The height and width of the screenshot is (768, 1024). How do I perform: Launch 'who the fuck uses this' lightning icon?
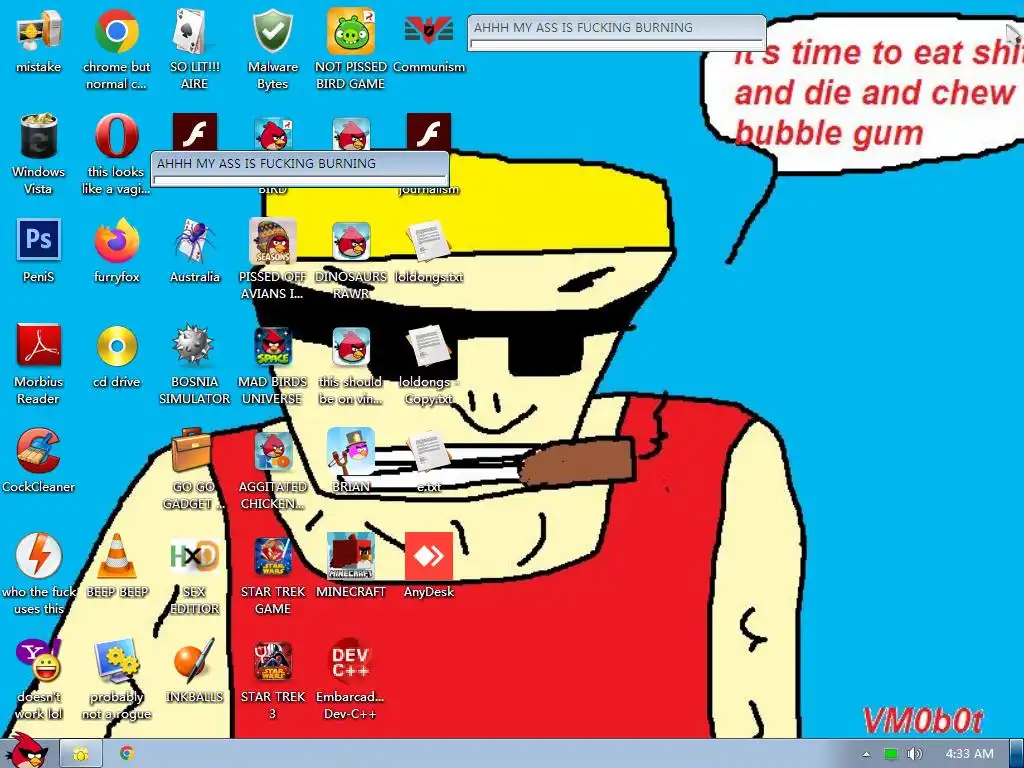[x=39, y=555]
